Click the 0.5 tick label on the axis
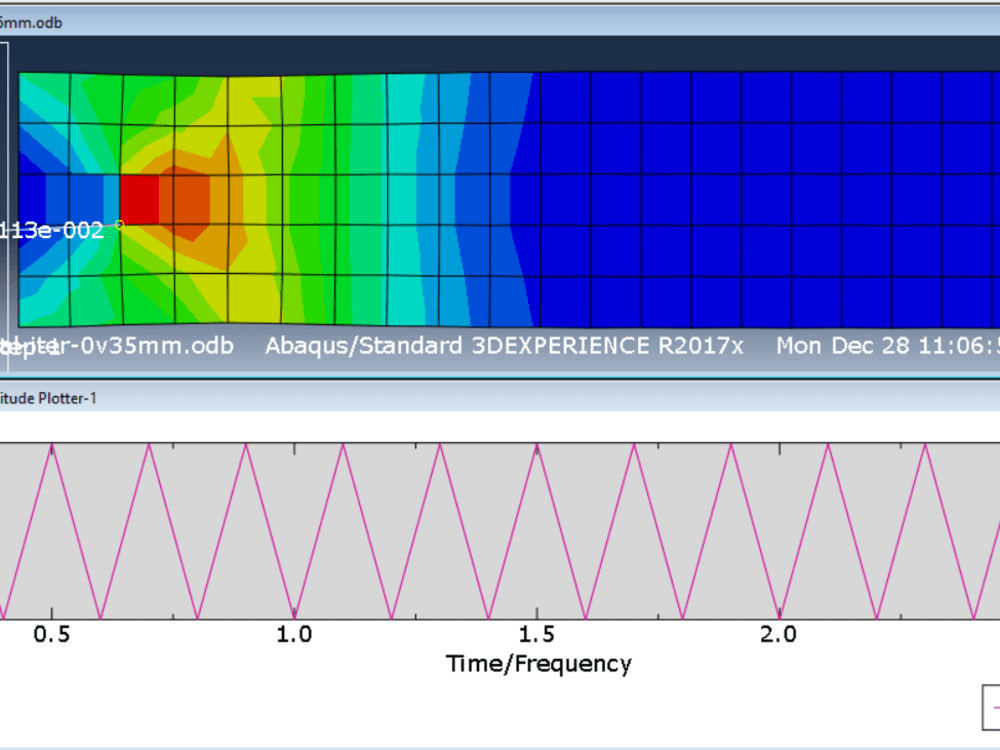The image size is (1000, 750). (x=54, y=633)
